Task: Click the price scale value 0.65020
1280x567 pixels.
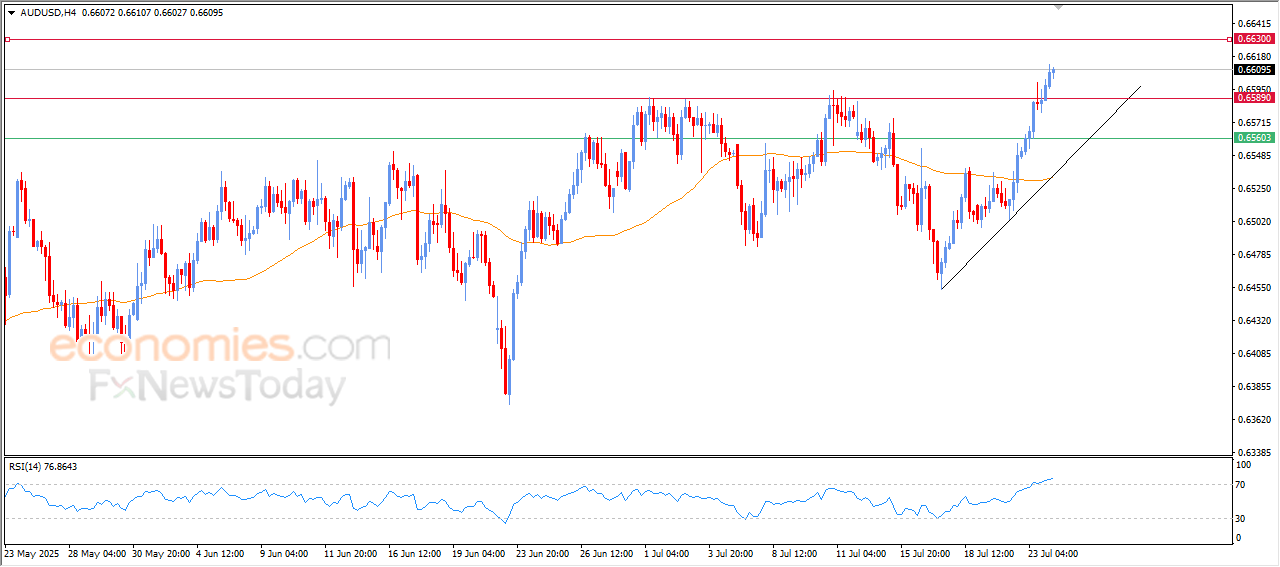Action: 1254,222
